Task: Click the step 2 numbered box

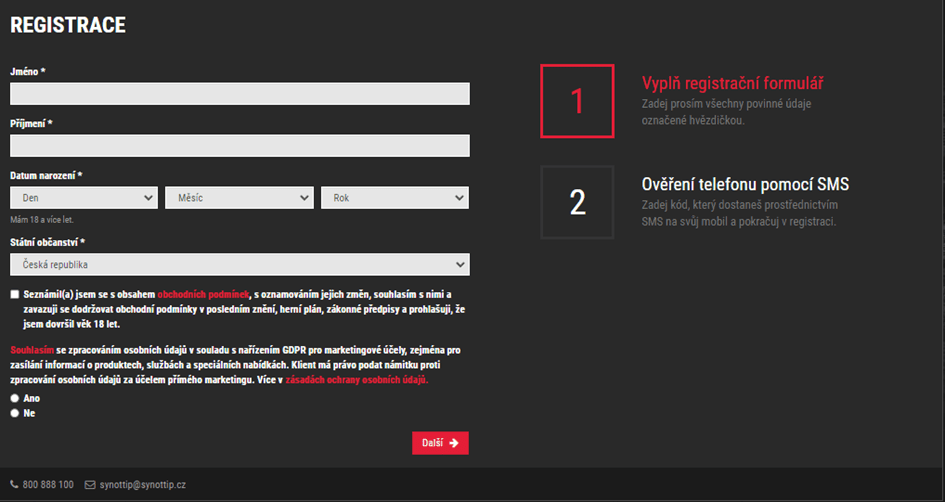Action: [x=577, y=202]
